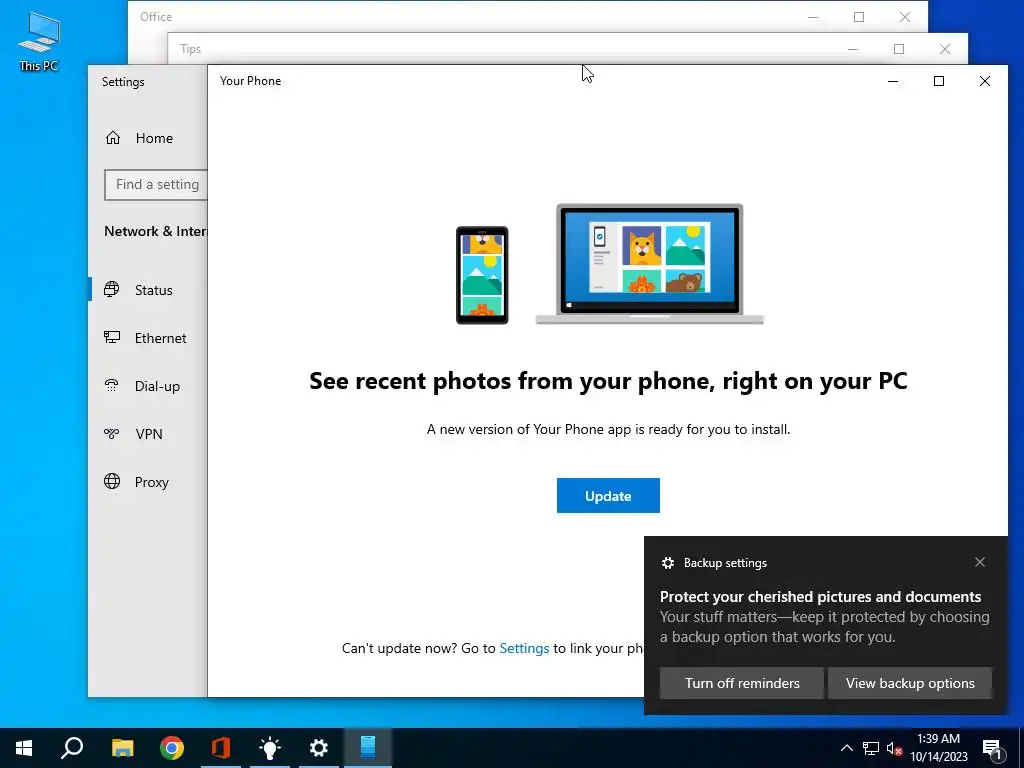Open This PC desktop icon
Image resolution: width=1024 pixels, height=768 pixels.
39,41
